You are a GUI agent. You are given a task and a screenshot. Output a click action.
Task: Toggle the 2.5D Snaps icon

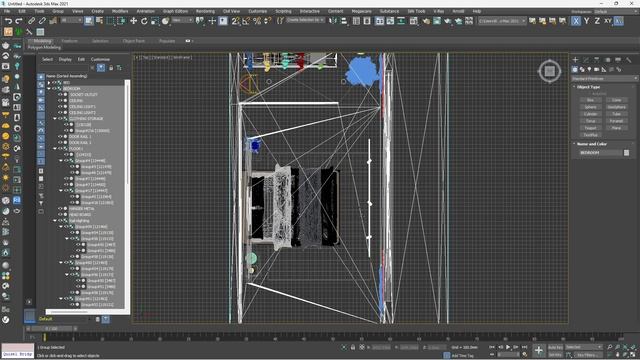tap(236, 20)
